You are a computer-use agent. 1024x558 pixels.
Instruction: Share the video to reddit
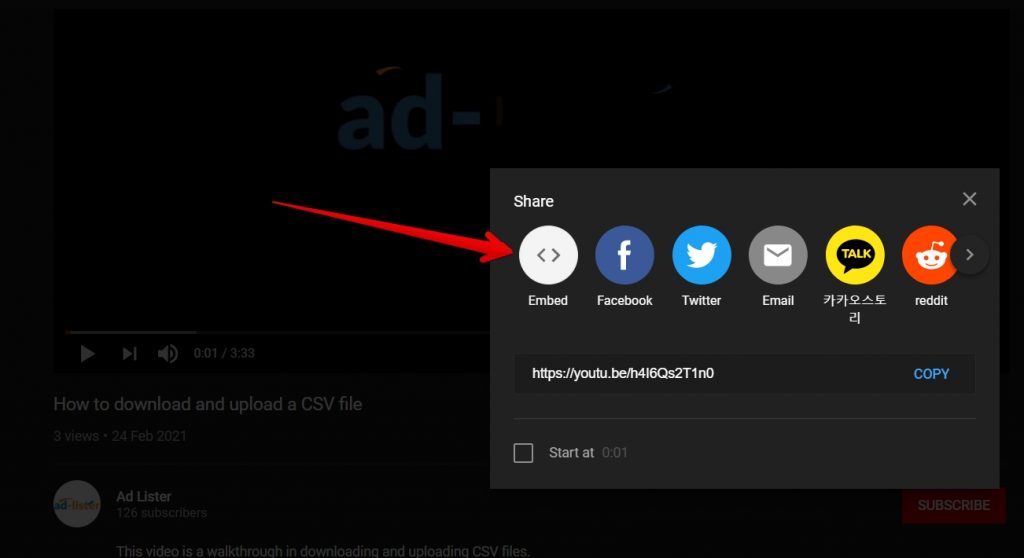click(x=929, y=255)
